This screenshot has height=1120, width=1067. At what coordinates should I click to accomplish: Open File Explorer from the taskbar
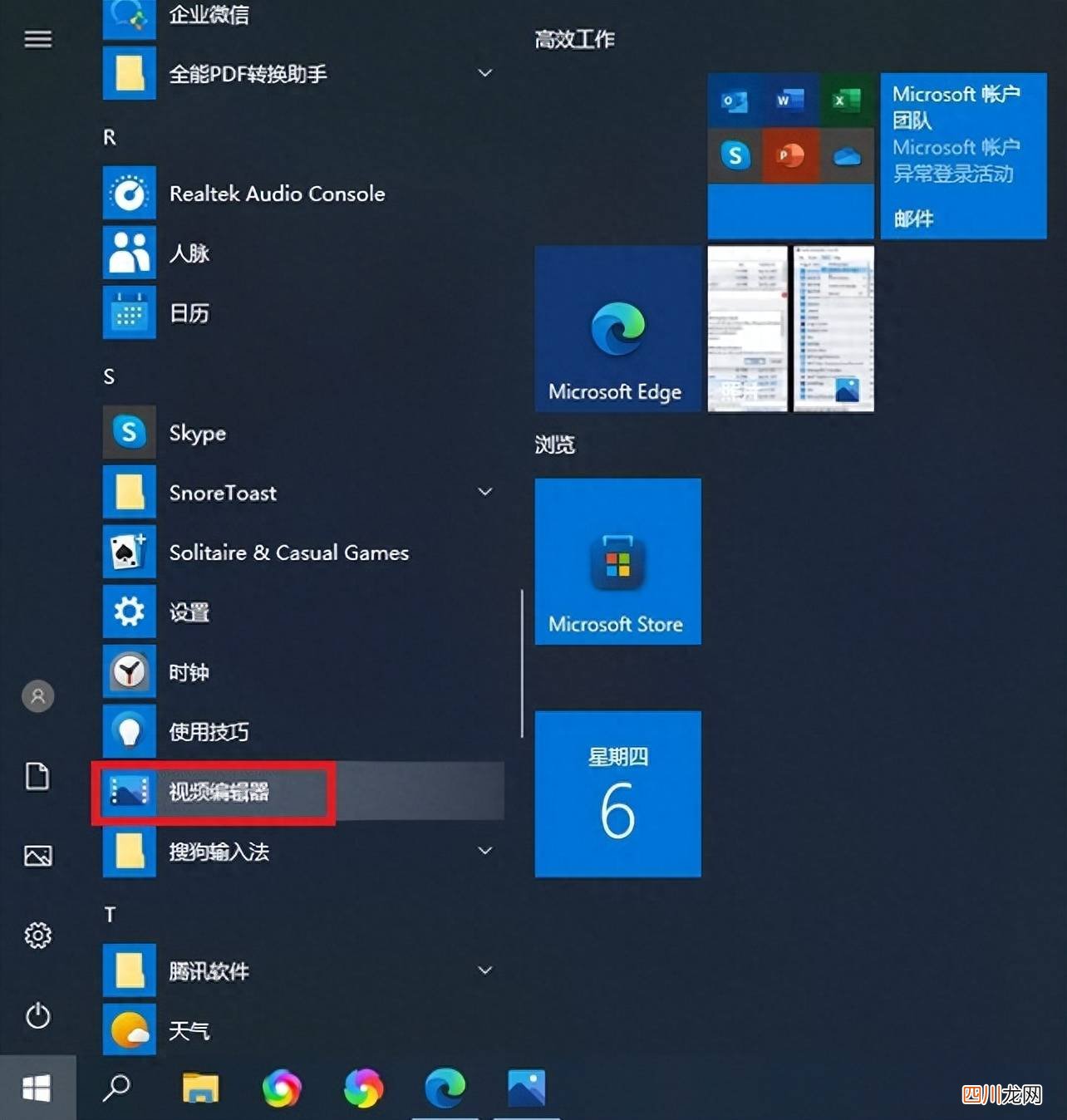tap(200, 1088)
